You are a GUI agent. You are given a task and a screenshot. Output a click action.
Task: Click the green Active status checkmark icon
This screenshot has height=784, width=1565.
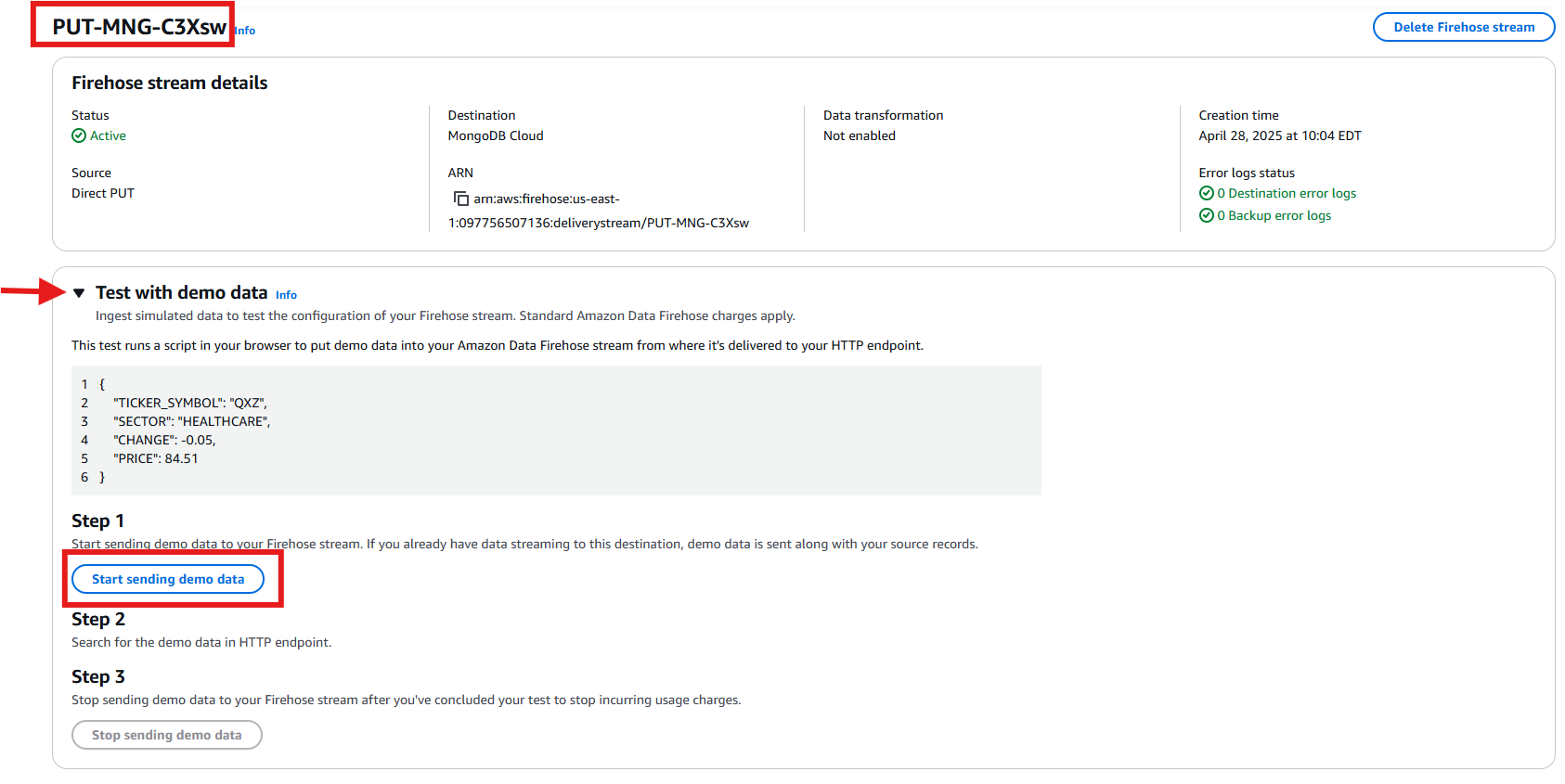coord(79,135)
